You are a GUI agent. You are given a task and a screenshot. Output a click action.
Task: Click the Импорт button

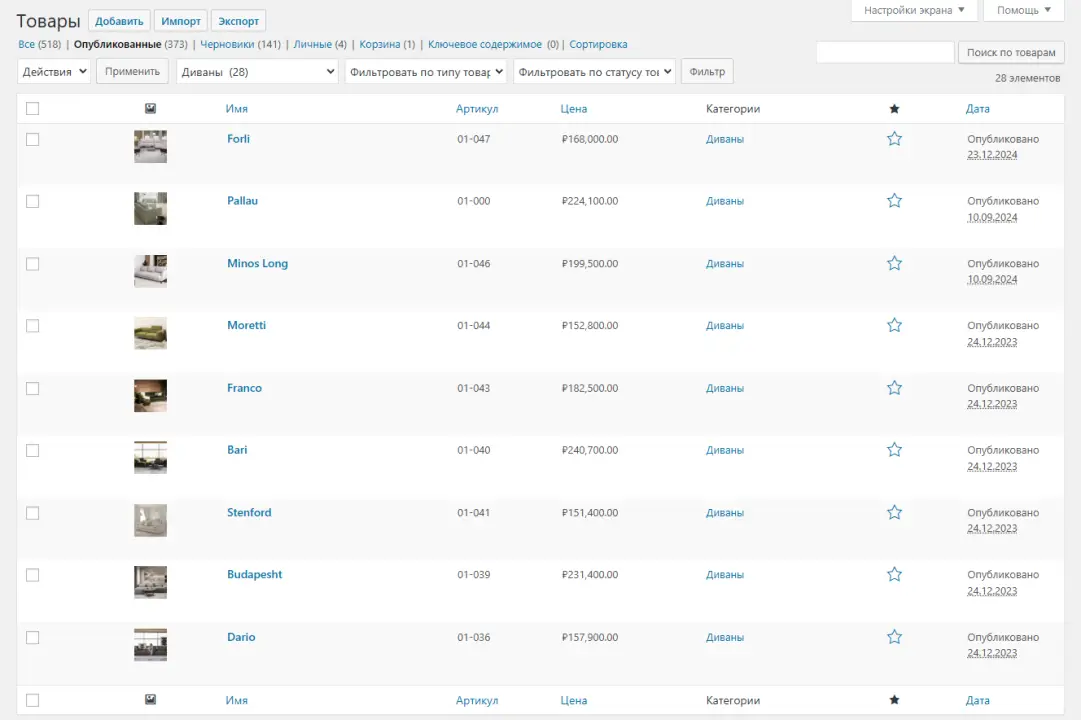tap(181, 21)
